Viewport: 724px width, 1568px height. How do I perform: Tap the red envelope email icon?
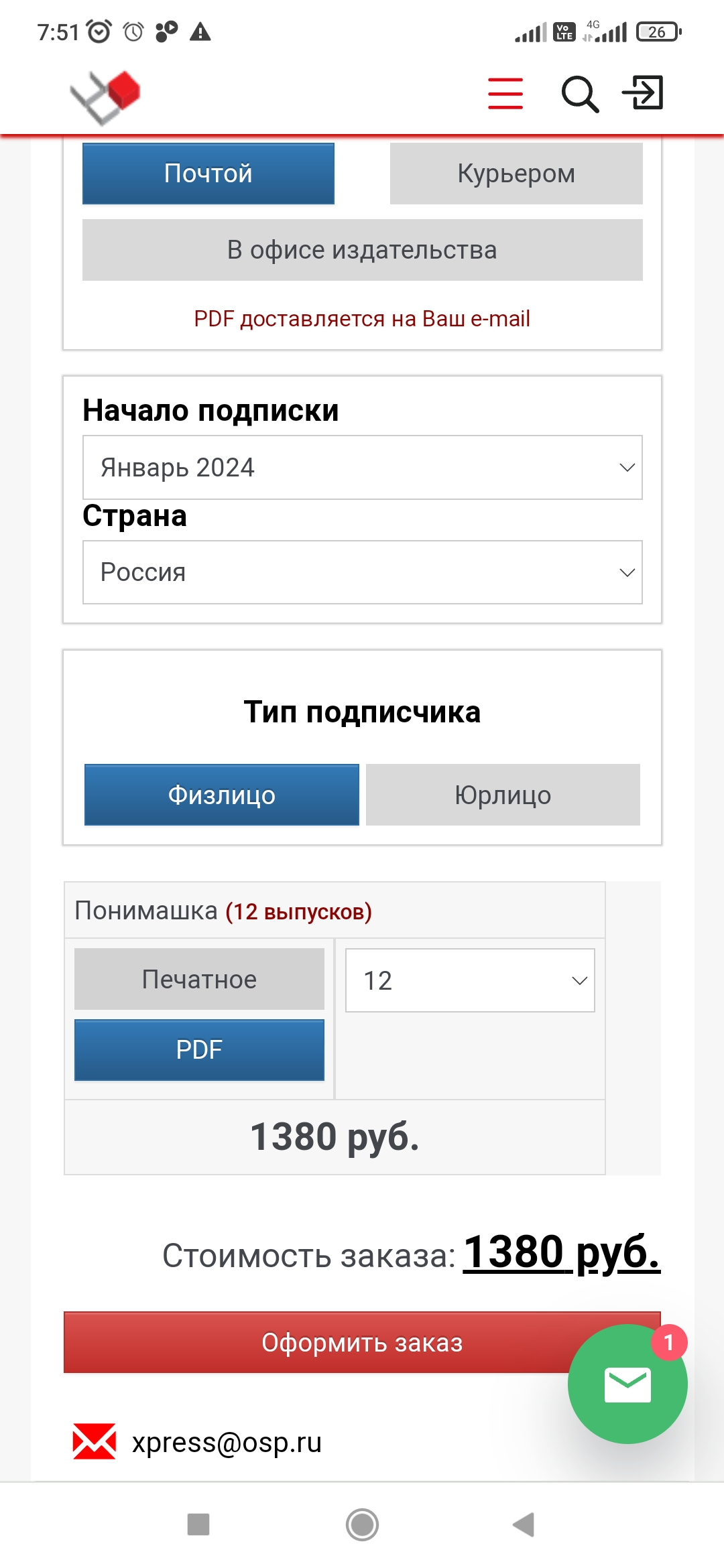click(x=94, y=1441)
